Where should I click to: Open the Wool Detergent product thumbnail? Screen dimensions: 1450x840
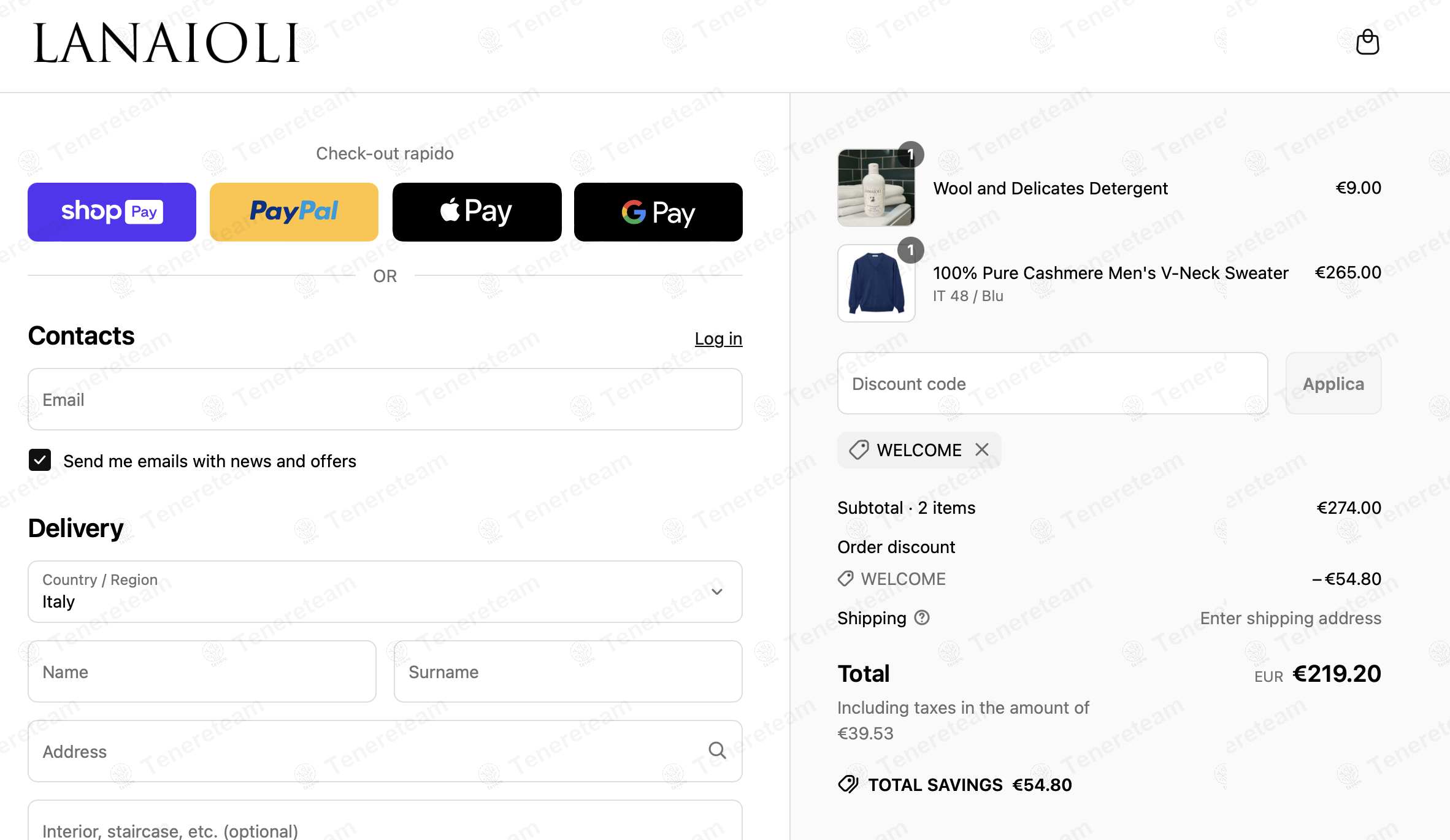click(x=876, y=188)
